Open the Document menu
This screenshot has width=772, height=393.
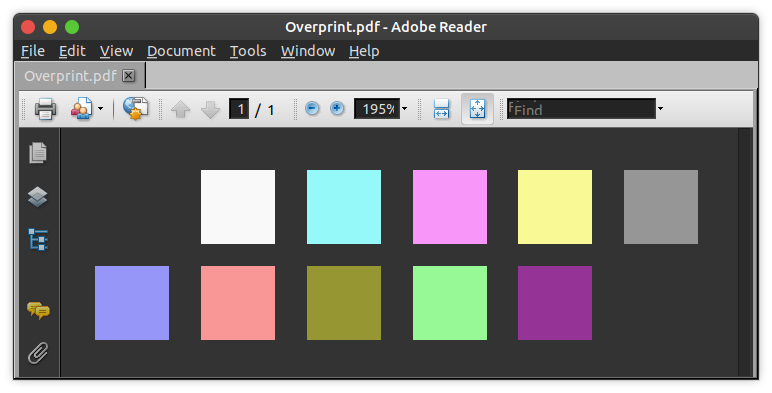181,51
